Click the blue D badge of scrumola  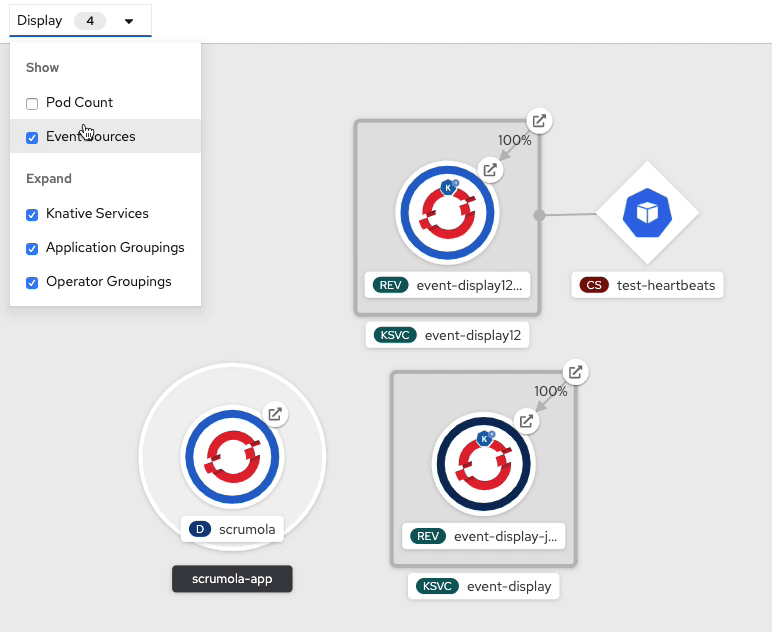pyautogui.click(x=200, y=529)
